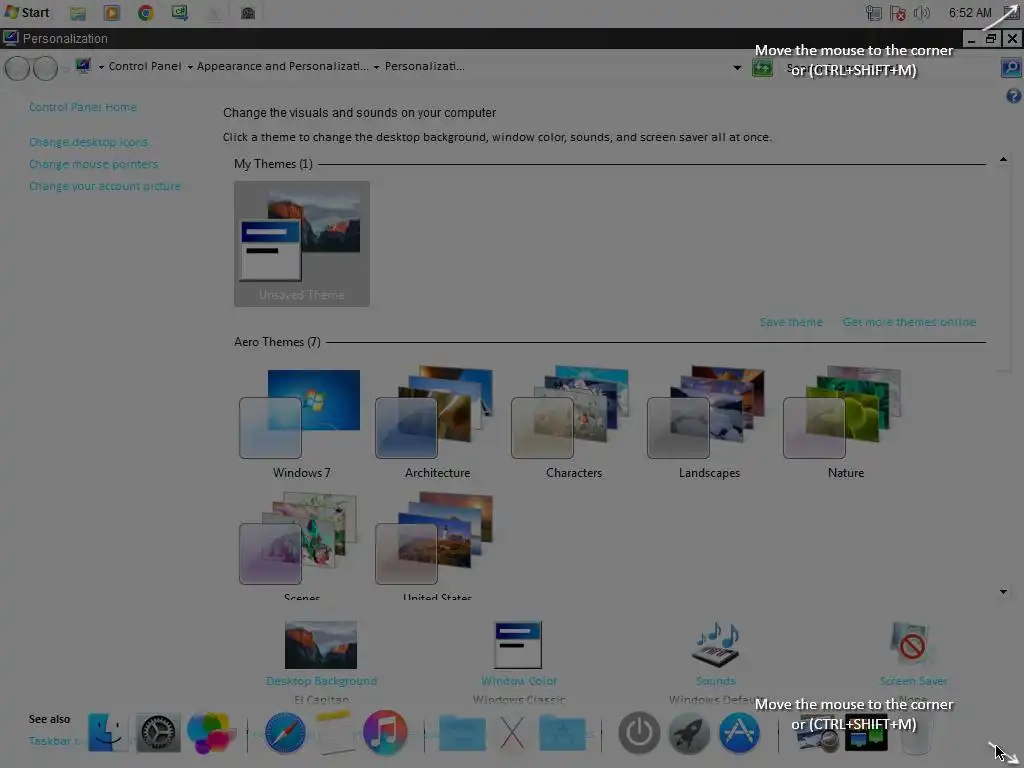
Task: Launch Safari compass from the dock
Action: pyautogui.click(x=285, y=733)
